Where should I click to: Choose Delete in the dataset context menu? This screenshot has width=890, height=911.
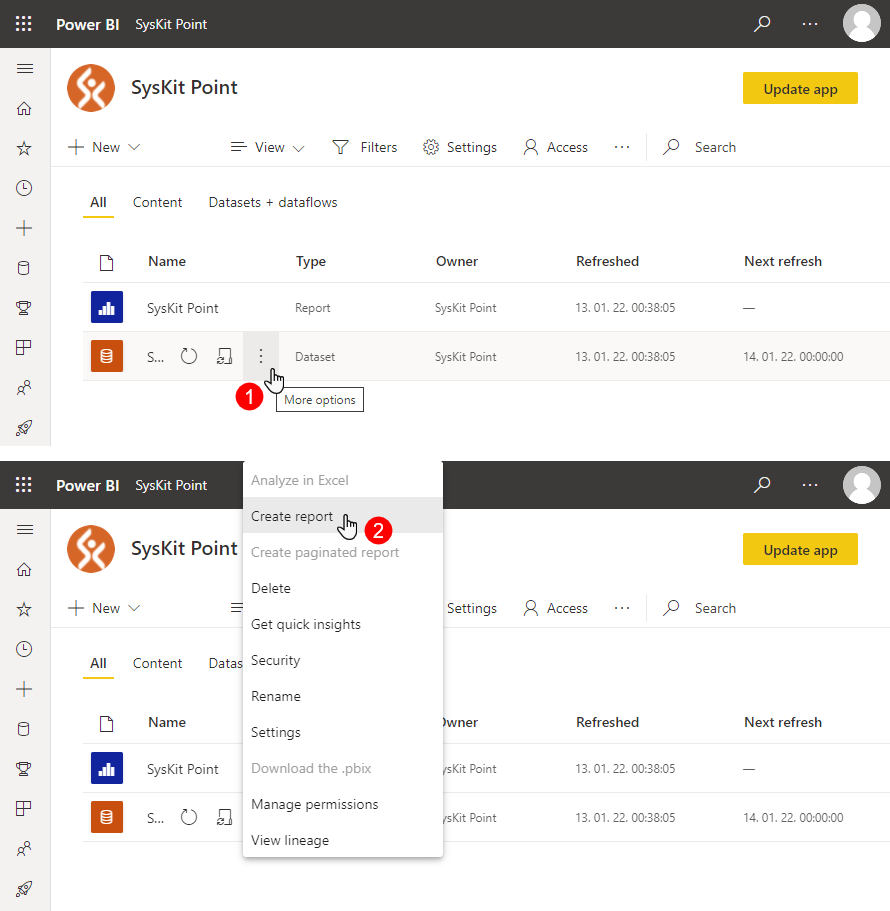click(x=343, y=587)
